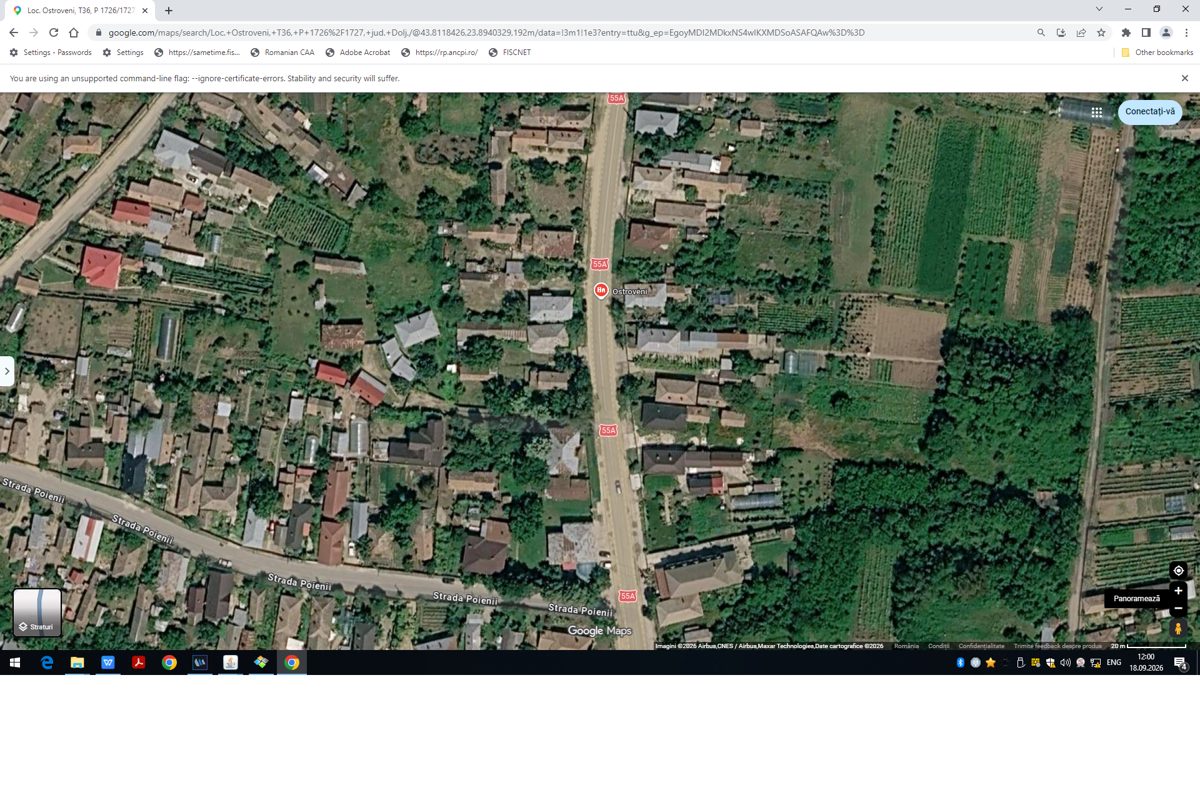Viewport: 1200px width, 800px height.
Task: Click the 55A road shield near Ostroveni
Action: coord(599,264)
